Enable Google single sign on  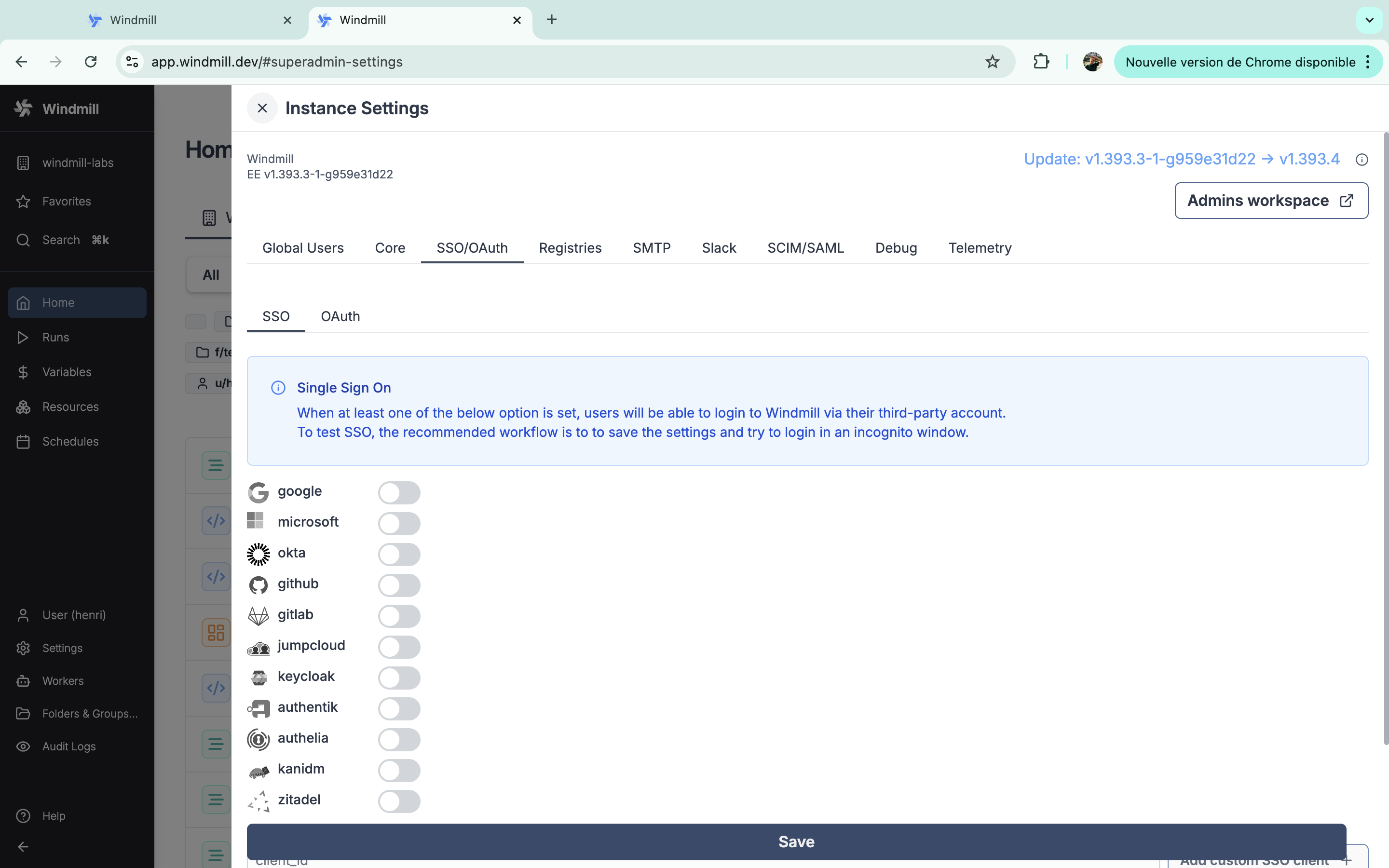coord(399,492)
